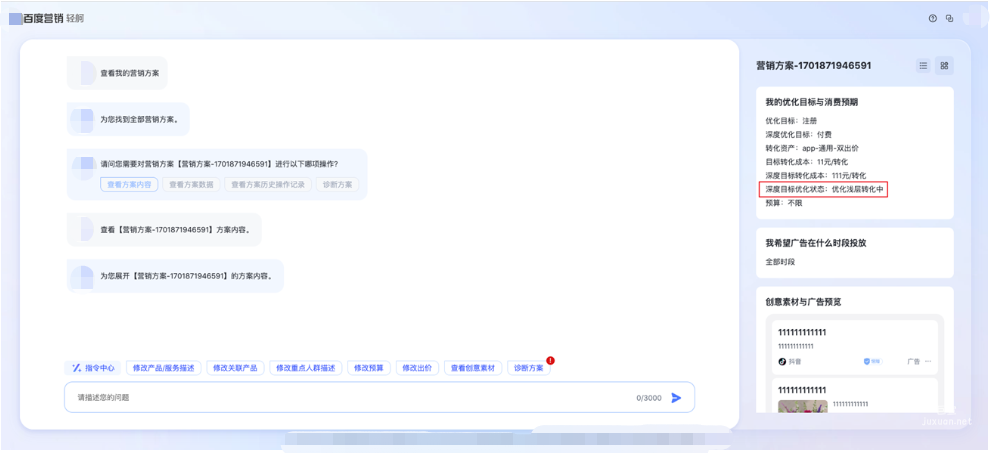Click 修改产品/服务描述 quick command
This screenshot has width=990, height=453.
[x=164, y=368]
